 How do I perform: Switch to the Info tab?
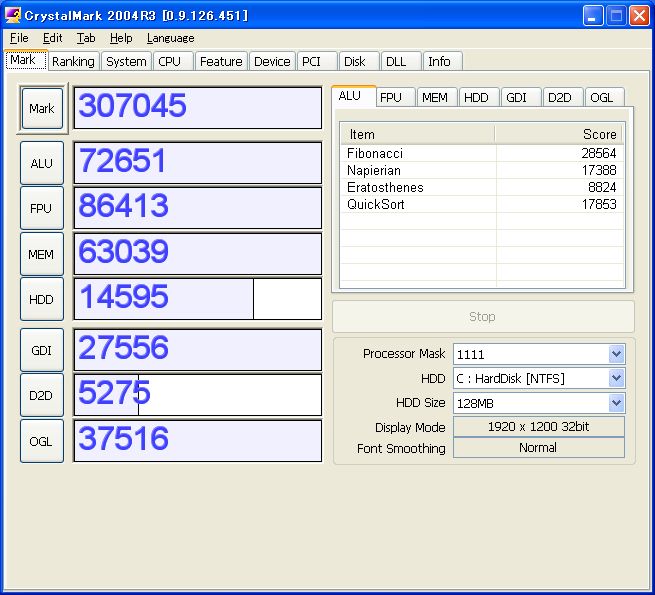(442, 61)
